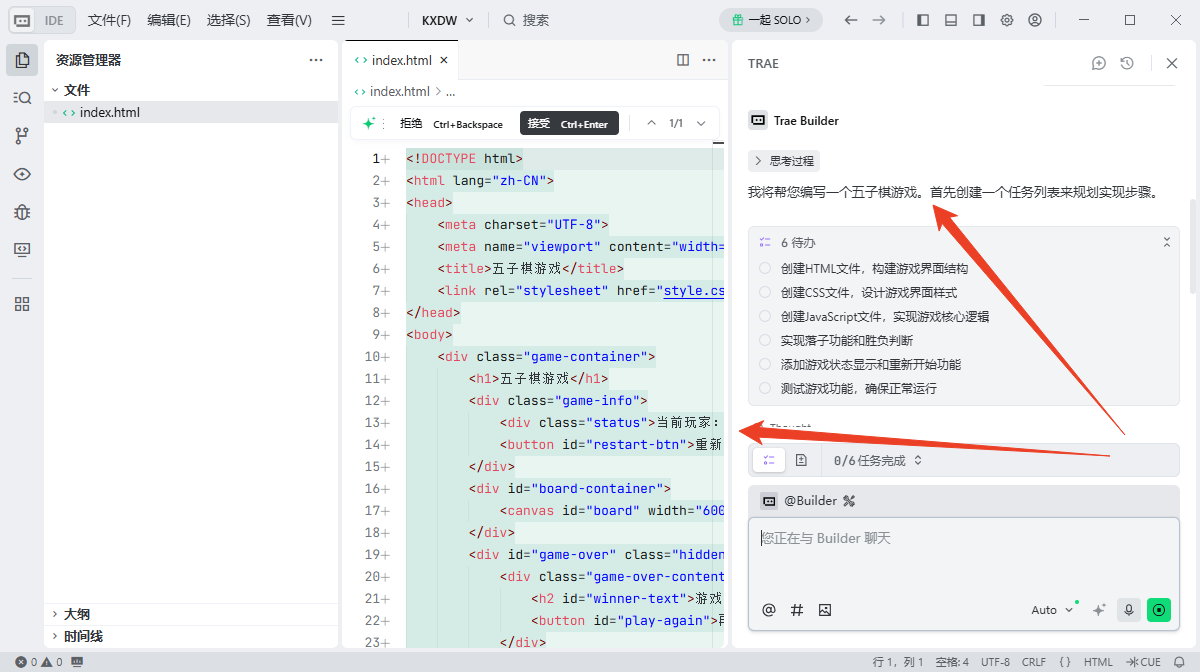
Task: Select the source control icon
Action: coord(22,135)
